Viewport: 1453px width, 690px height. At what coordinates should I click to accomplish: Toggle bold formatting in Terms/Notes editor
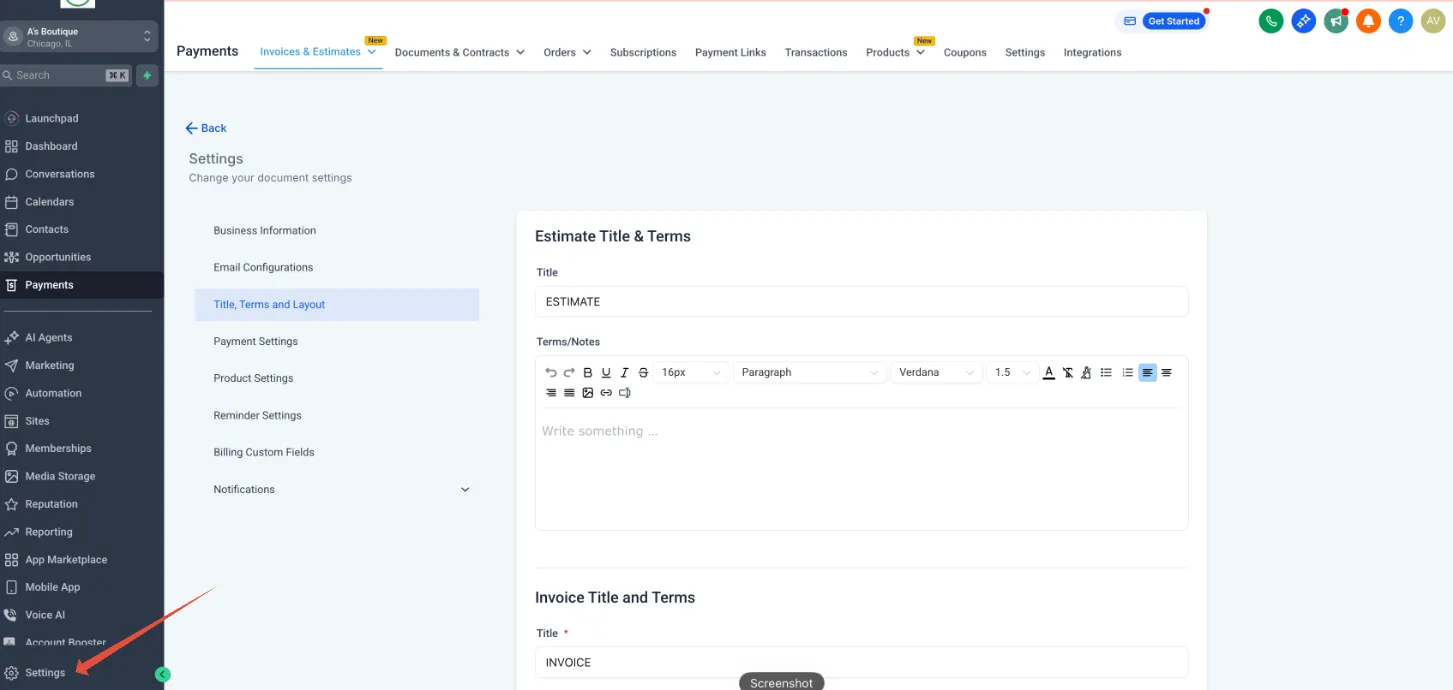point(588,372)
